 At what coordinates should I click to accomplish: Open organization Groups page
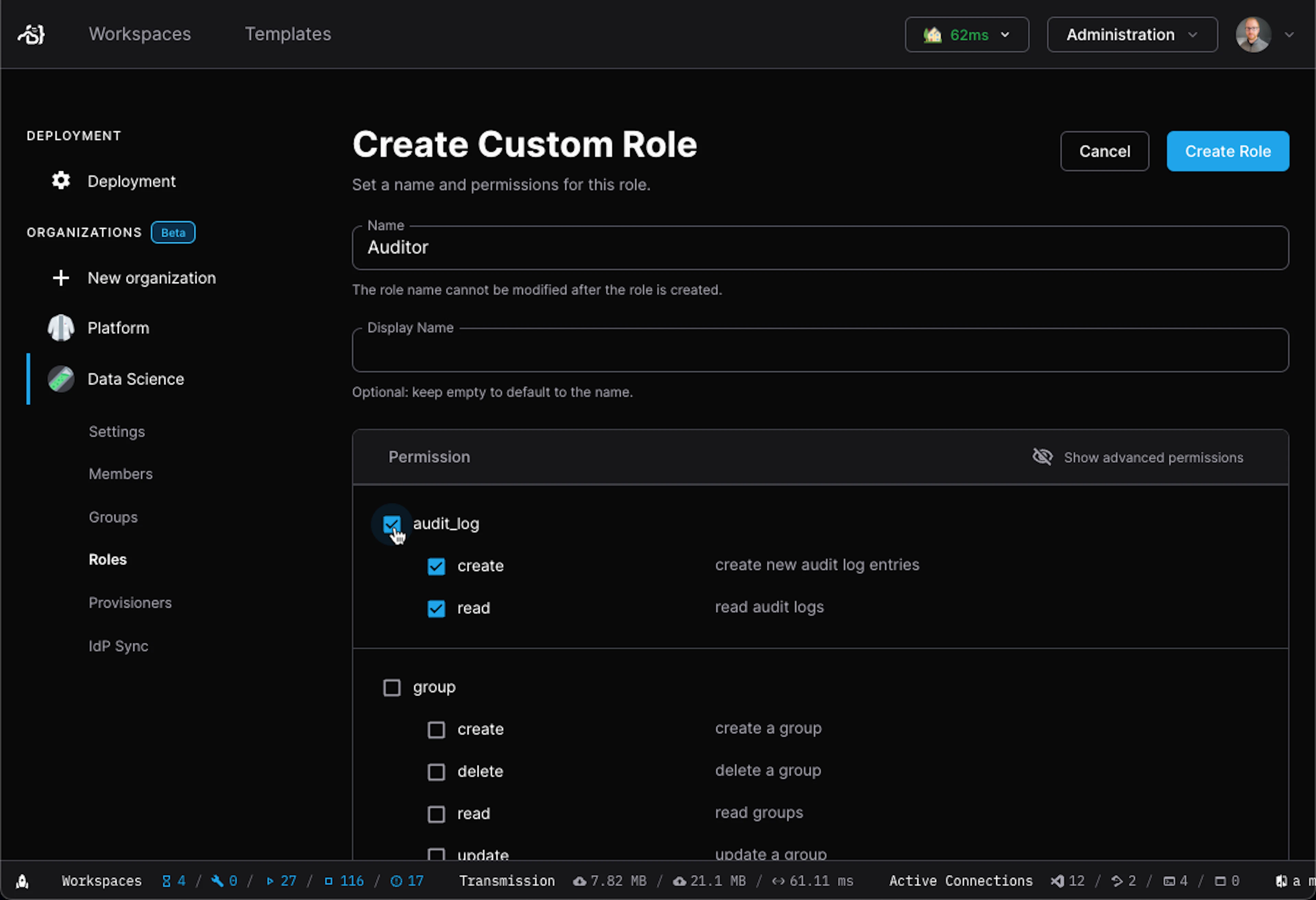click(113, 517)
